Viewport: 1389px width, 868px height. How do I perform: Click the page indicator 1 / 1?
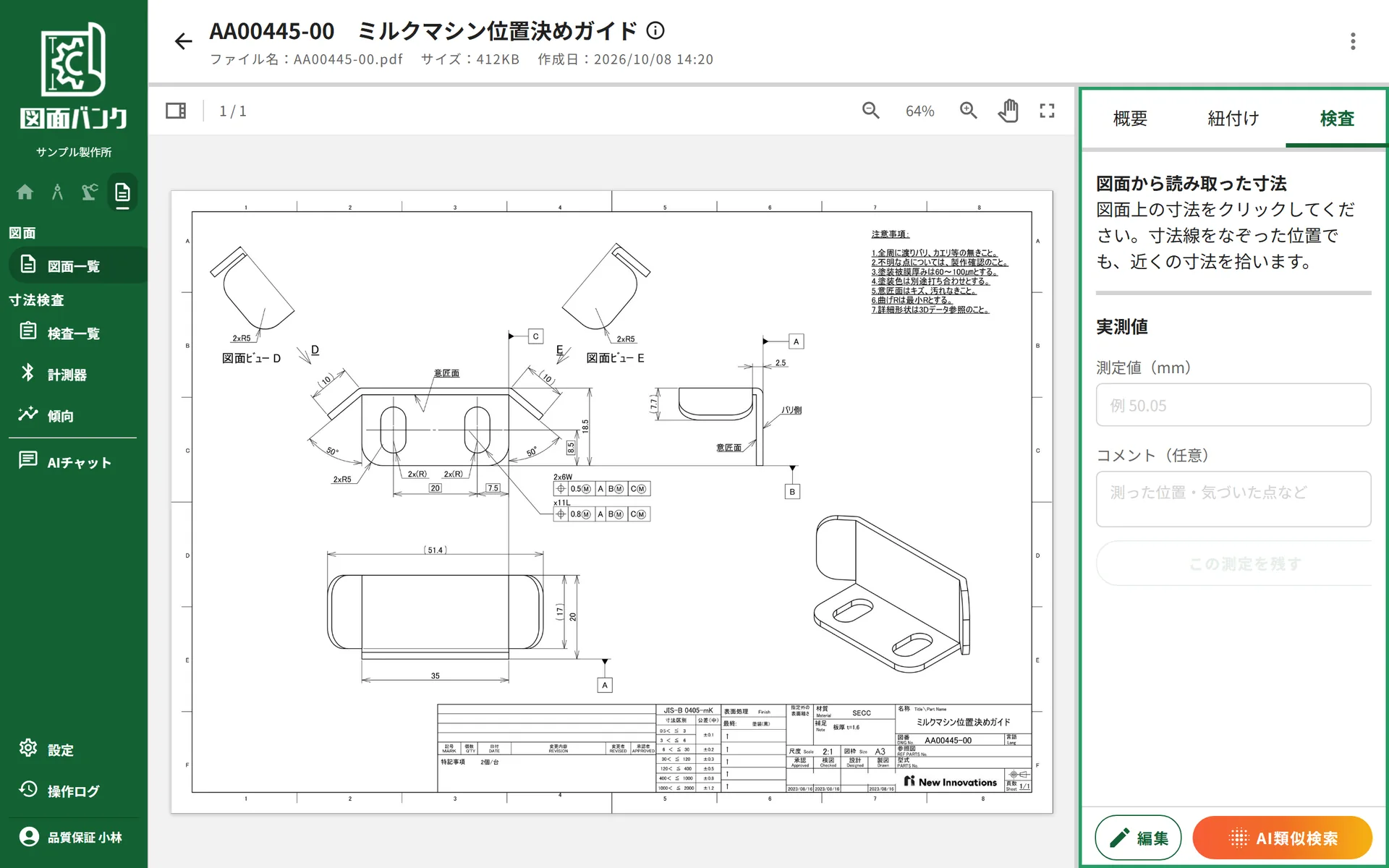point(233,111)
